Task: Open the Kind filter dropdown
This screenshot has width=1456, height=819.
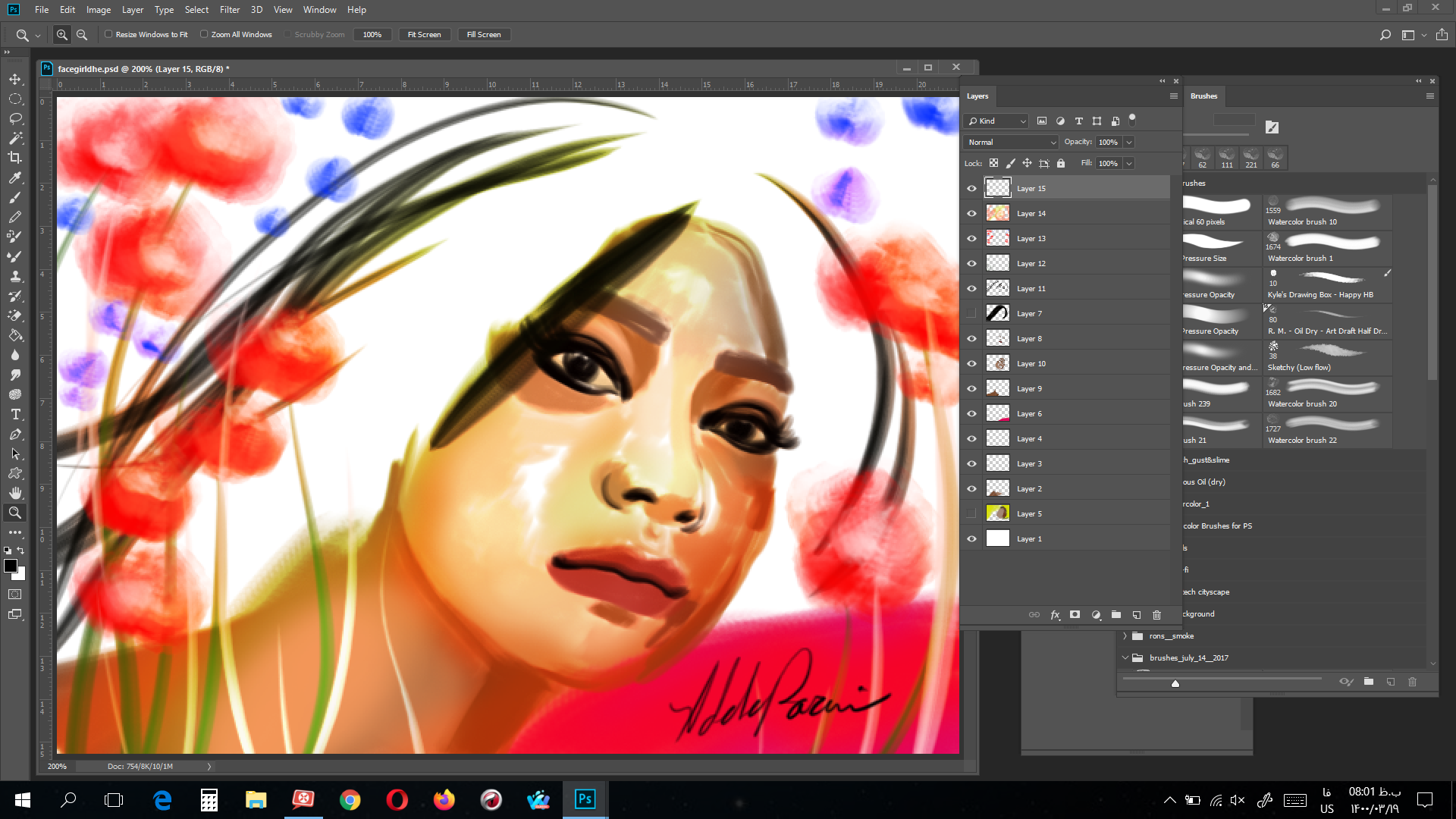Action: pyautogui.click(x=996, y=121)
